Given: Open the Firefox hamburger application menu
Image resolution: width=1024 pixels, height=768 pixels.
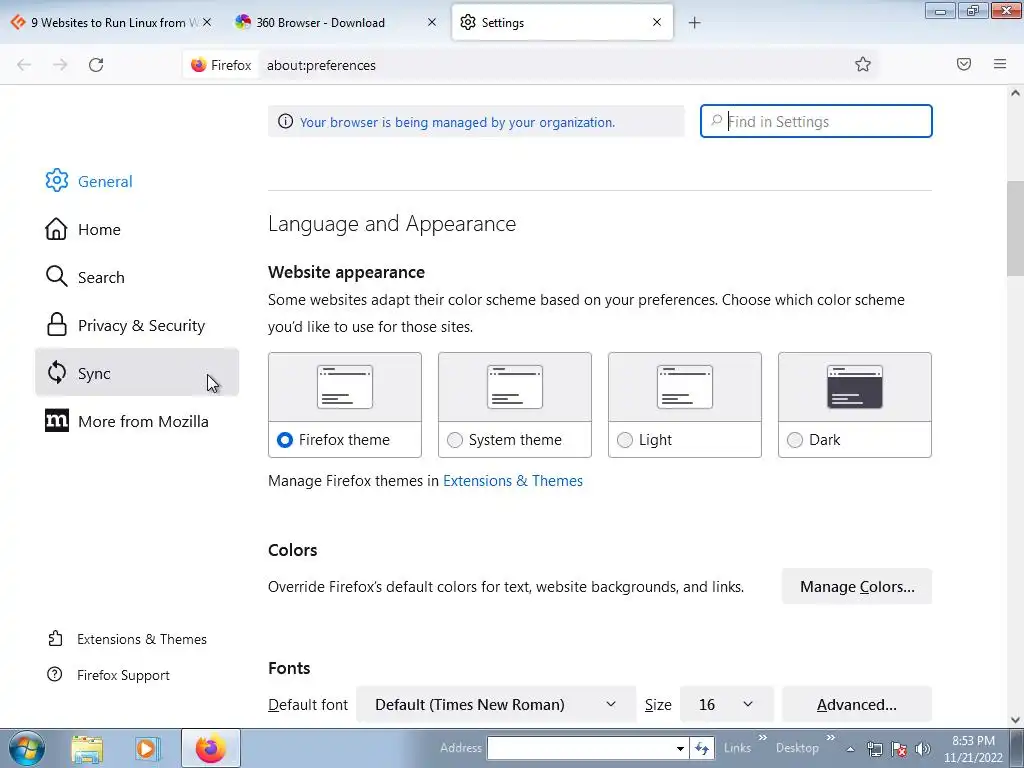Looking at the screenshot, I should pos(1000,64).
